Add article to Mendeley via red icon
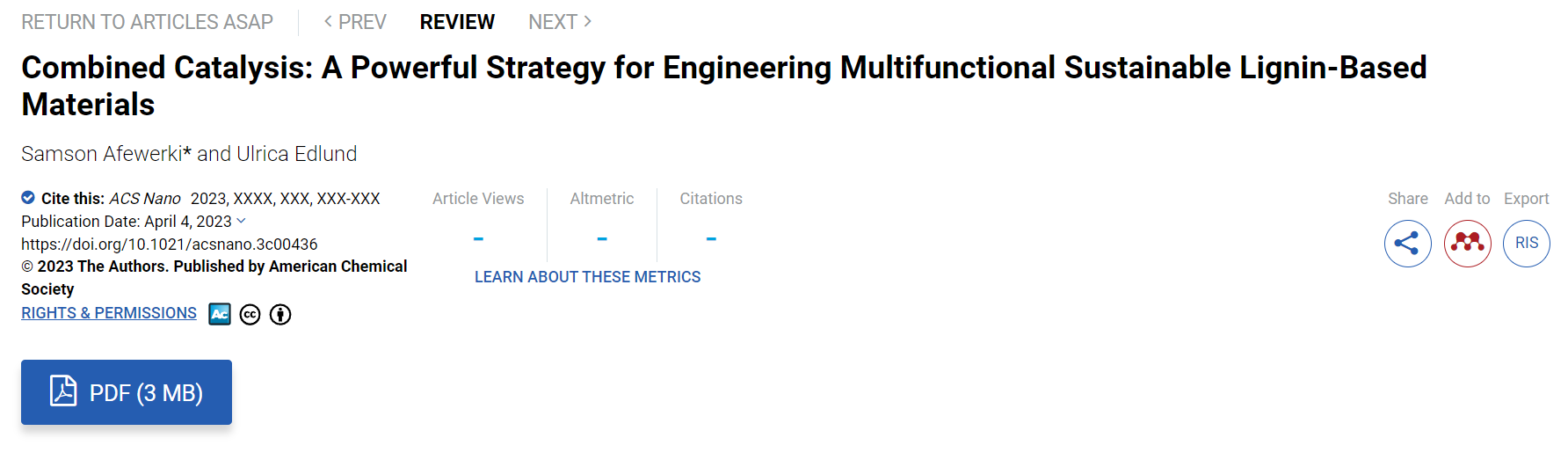Viewport: 1568px width, 460px height. (x=1467, y=244)
